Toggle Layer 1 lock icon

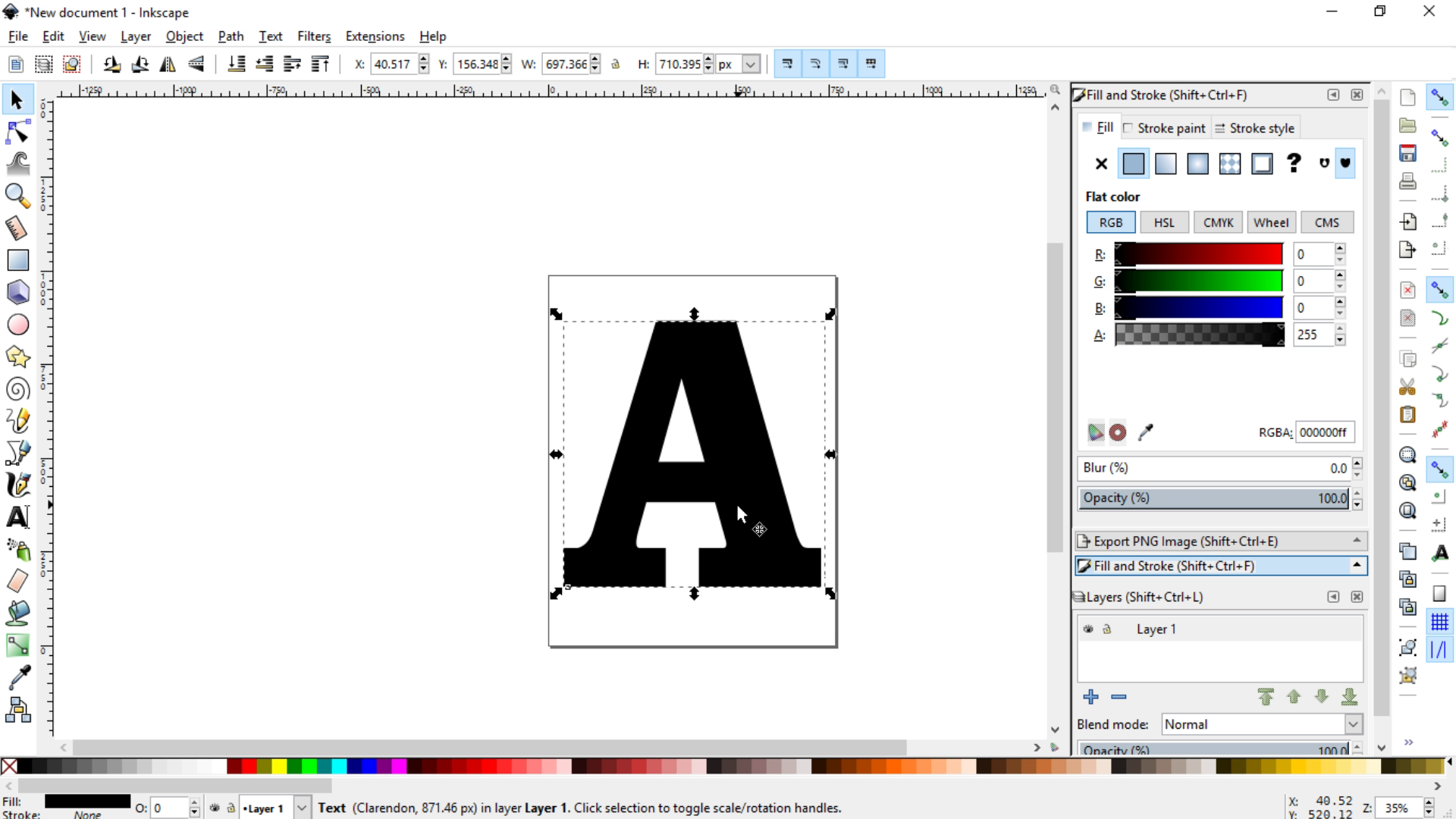point(1107,629)
